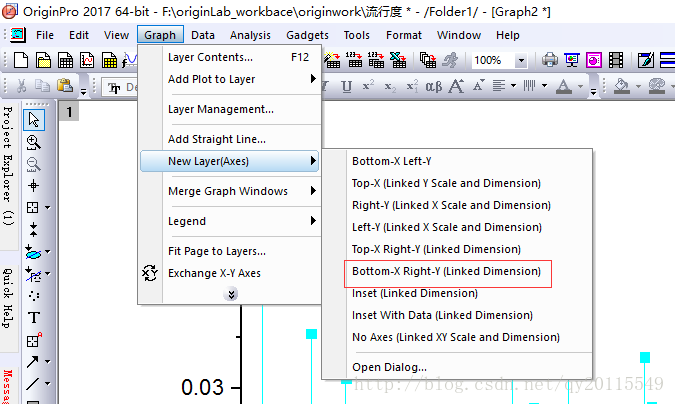Image resolution: width=675 pixels, height=404 pixels.
Task: Click the New Folder icon
Action: click(43, 60)
